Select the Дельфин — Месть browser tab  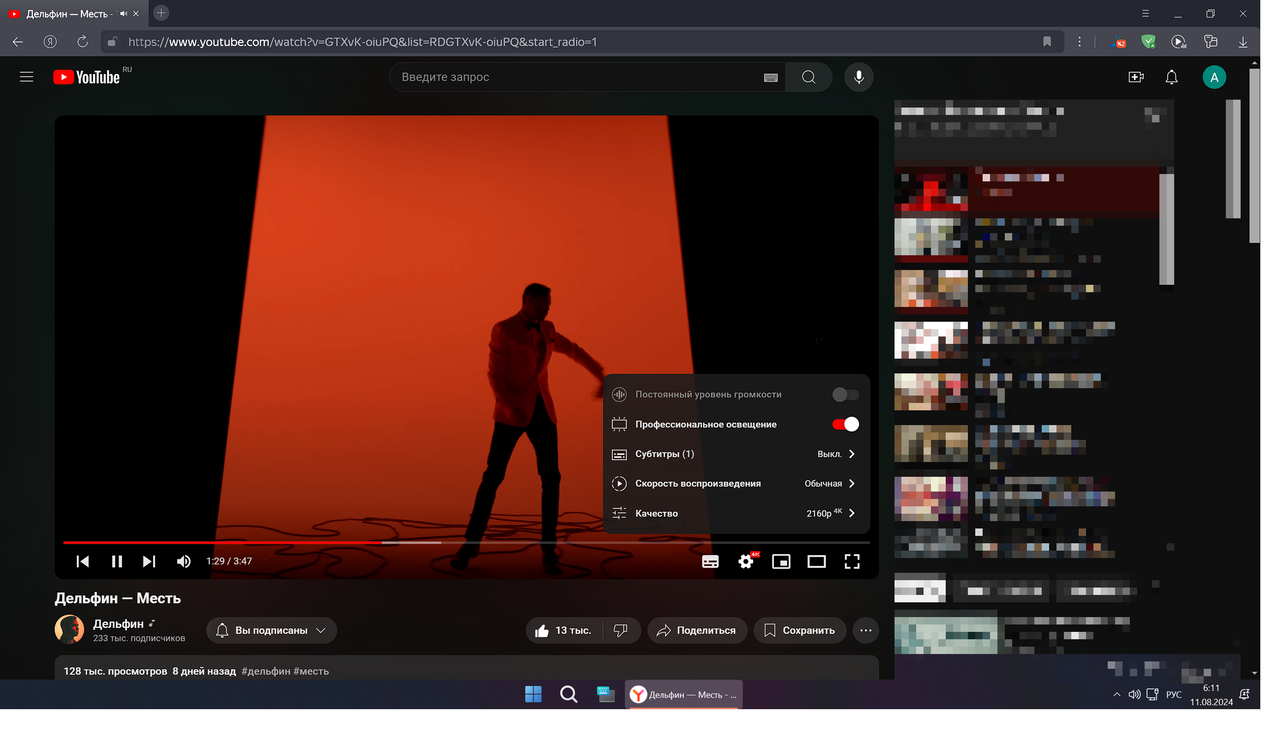click(x=75, y=14)
